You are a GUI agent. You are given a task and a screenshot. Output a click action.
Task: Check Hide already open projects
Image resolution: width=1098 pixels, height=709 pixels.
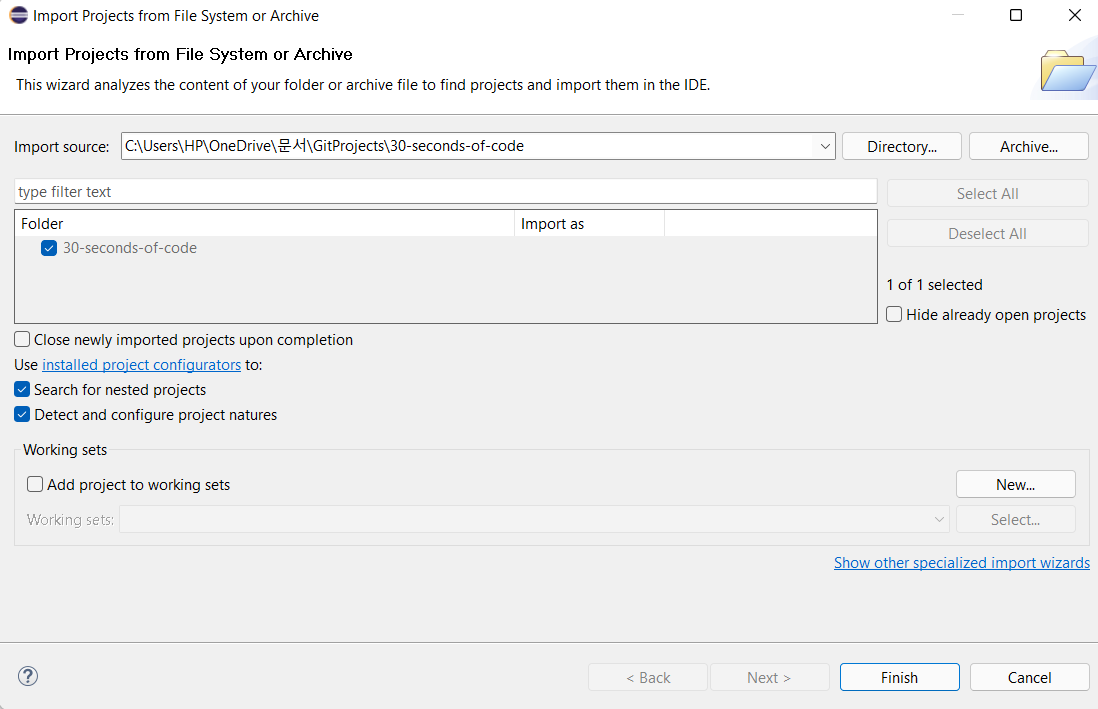pyautogui.click(x=895, y=315)
